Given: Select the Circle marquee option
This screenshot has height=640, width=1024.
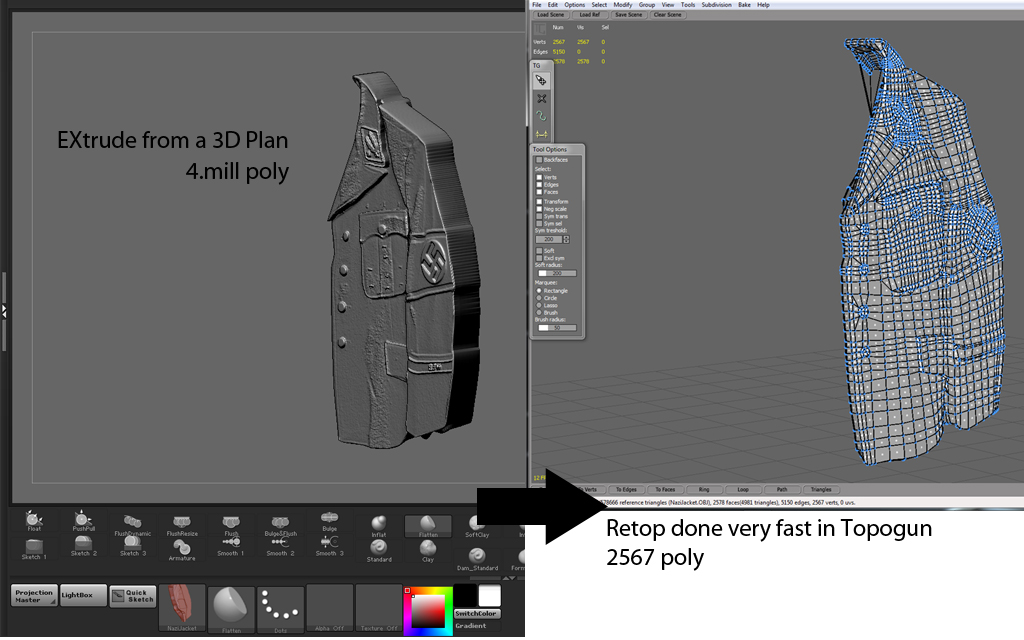Looking at the screenshot, I should pyautogui.click(x=539, y=298).
